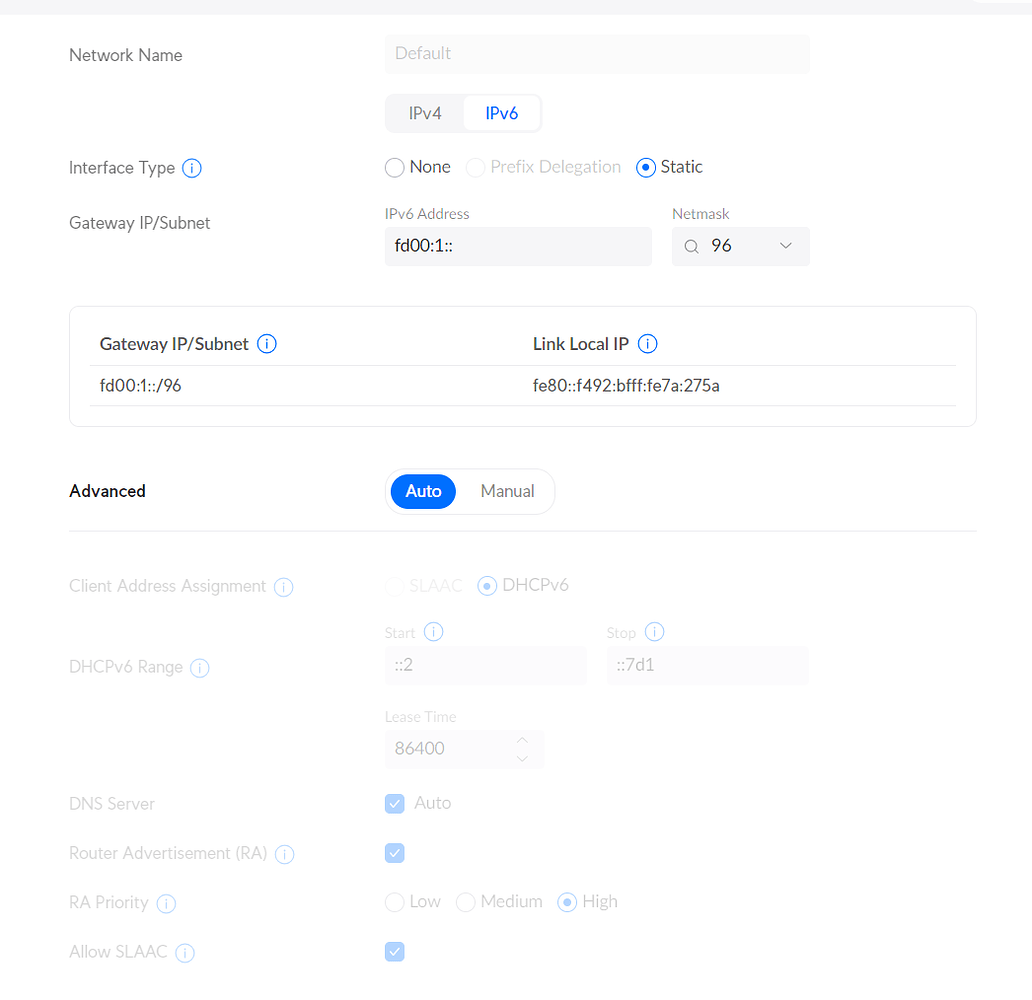Click inside the IPv6 Address input field
The height and width of the screenshot is (1000, 1032).
(x=518, y=246)
